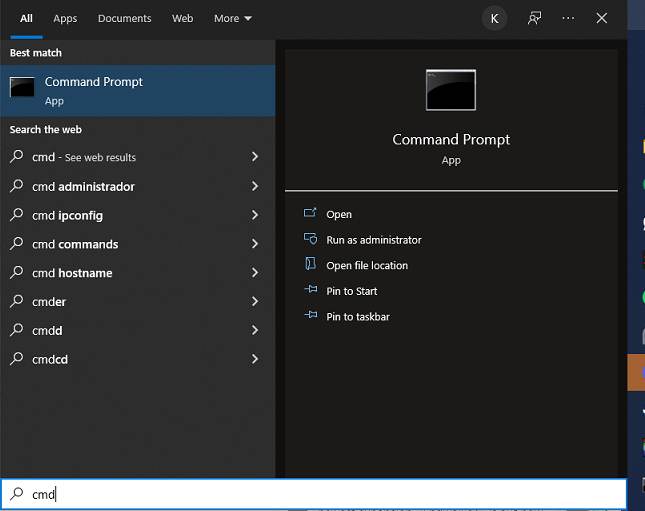Open the three-dot options menu

coord(568,18)
